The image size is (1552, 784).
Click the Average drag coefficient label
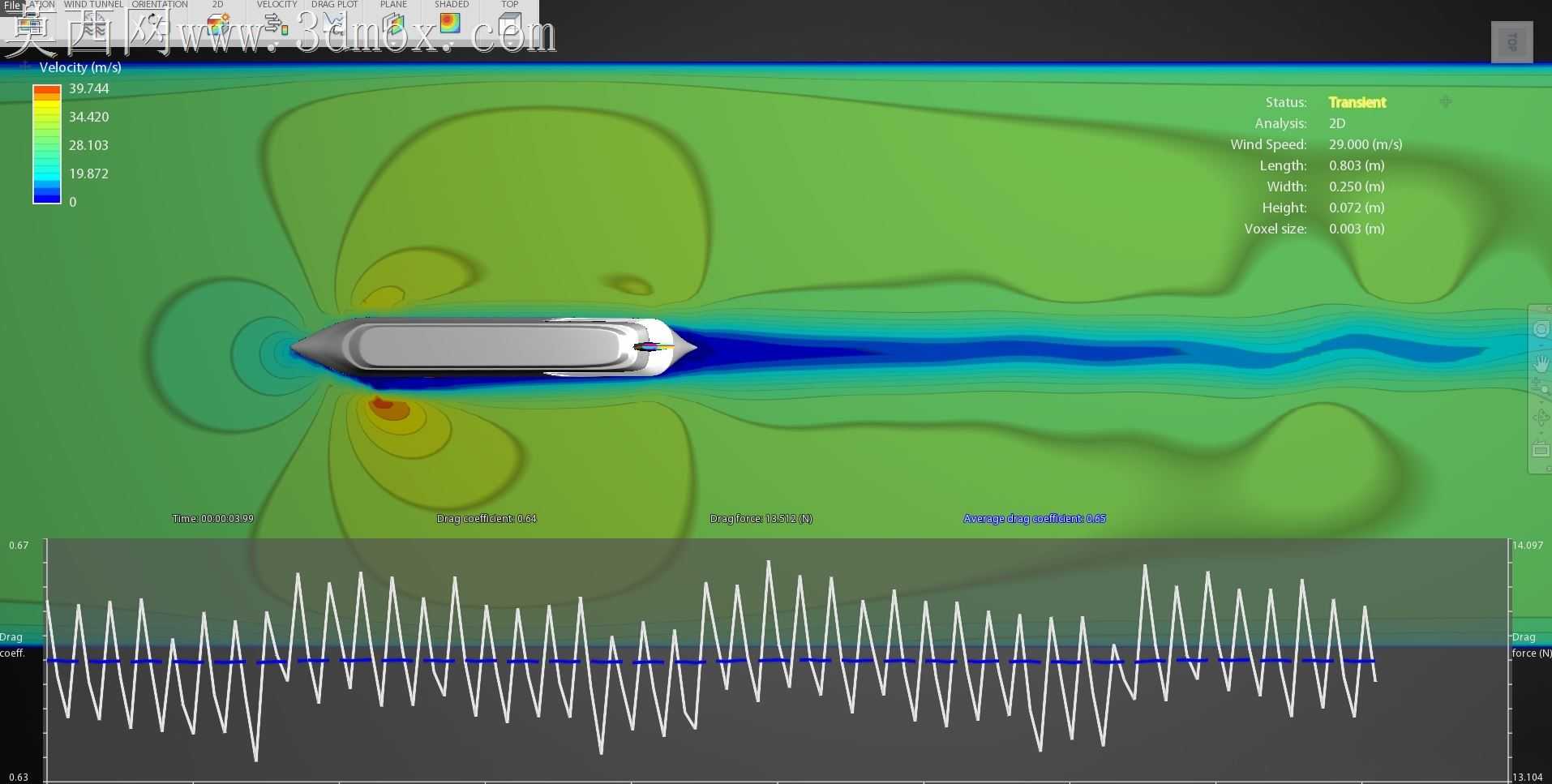coord(1035,519)
